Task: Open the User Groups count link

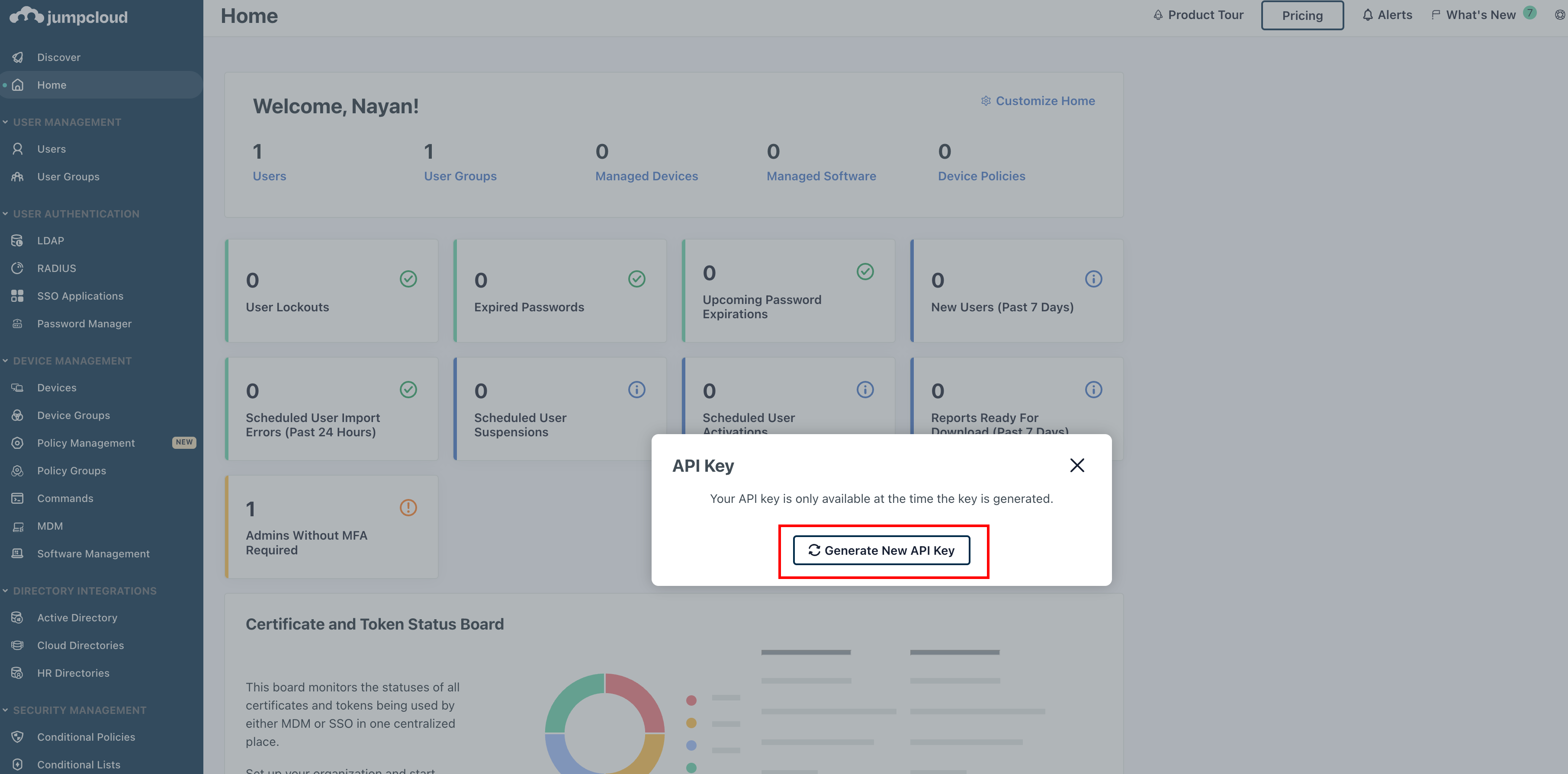Action: pyautogui.click(x=460, y=176)
